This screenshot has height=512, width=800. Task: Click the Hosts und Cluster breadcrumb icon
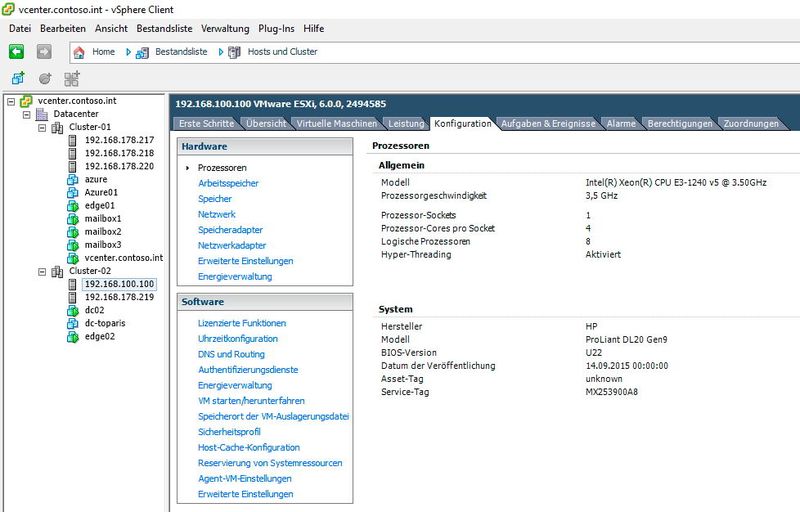234,52
